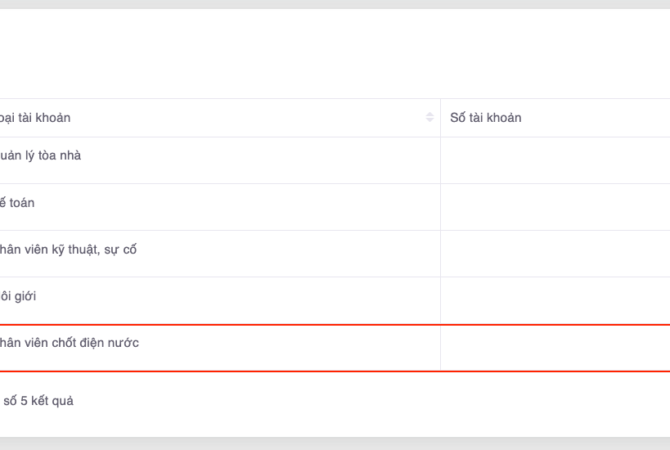Click account count cell for Quản lý tòa nhà
Screen dimensions: 670x450
[555, 160]
